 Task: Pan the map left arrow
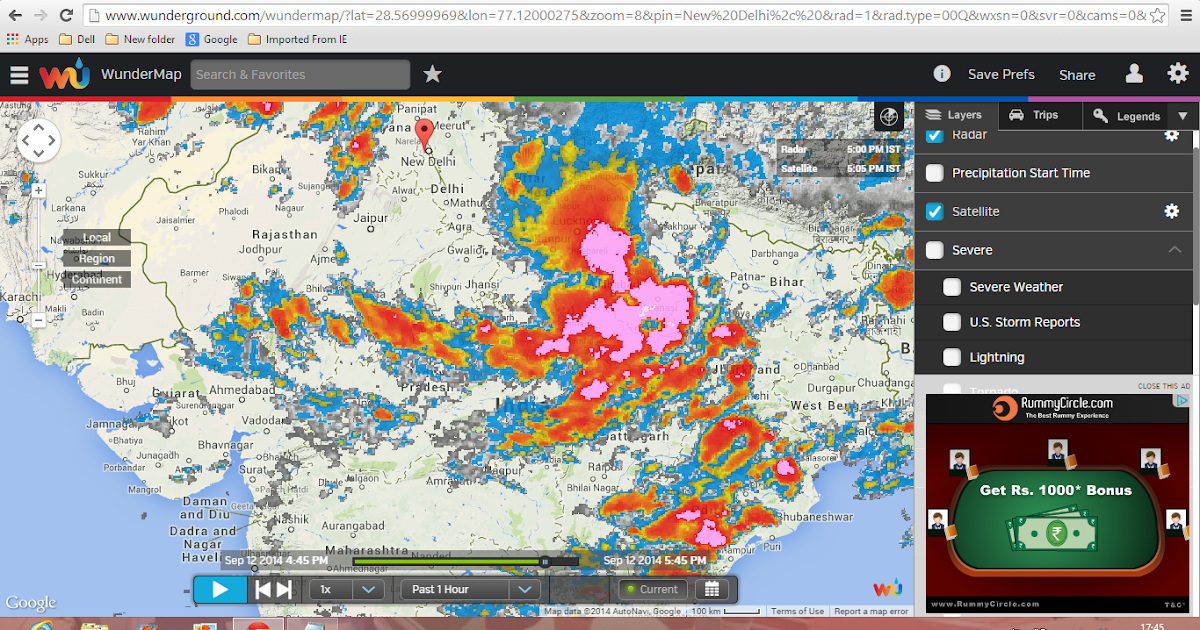26,141
